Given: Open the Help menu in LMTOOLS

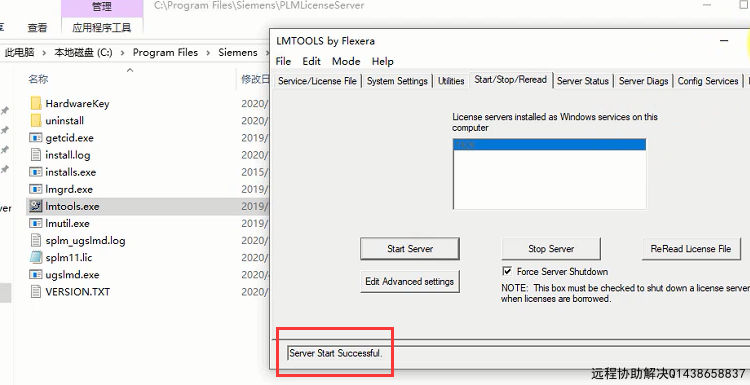Looking at the screenshot, I should tap(383, 61).
